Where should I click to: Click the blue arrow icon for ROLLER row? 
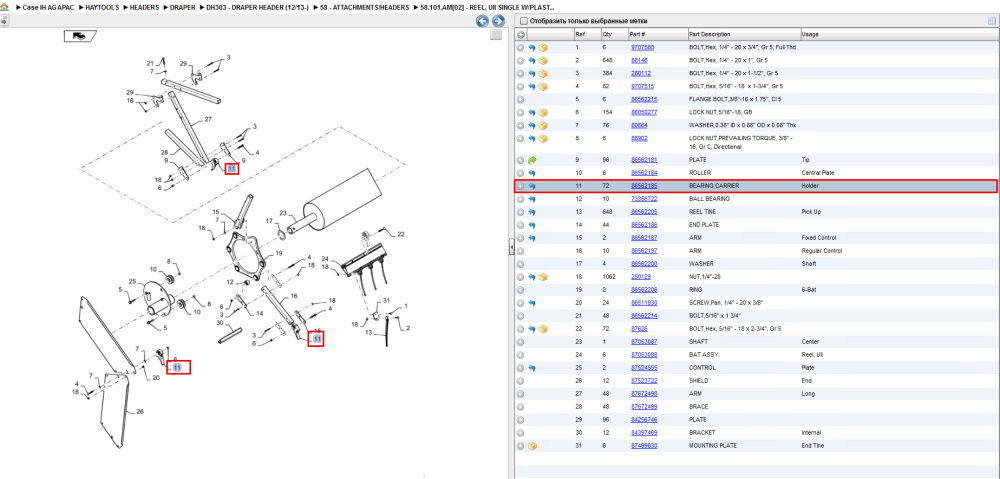[x=531, y=173]
